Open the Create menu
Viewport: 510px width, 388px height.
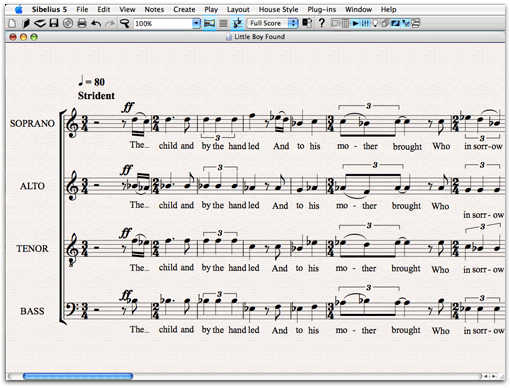[x=184, y=9]
